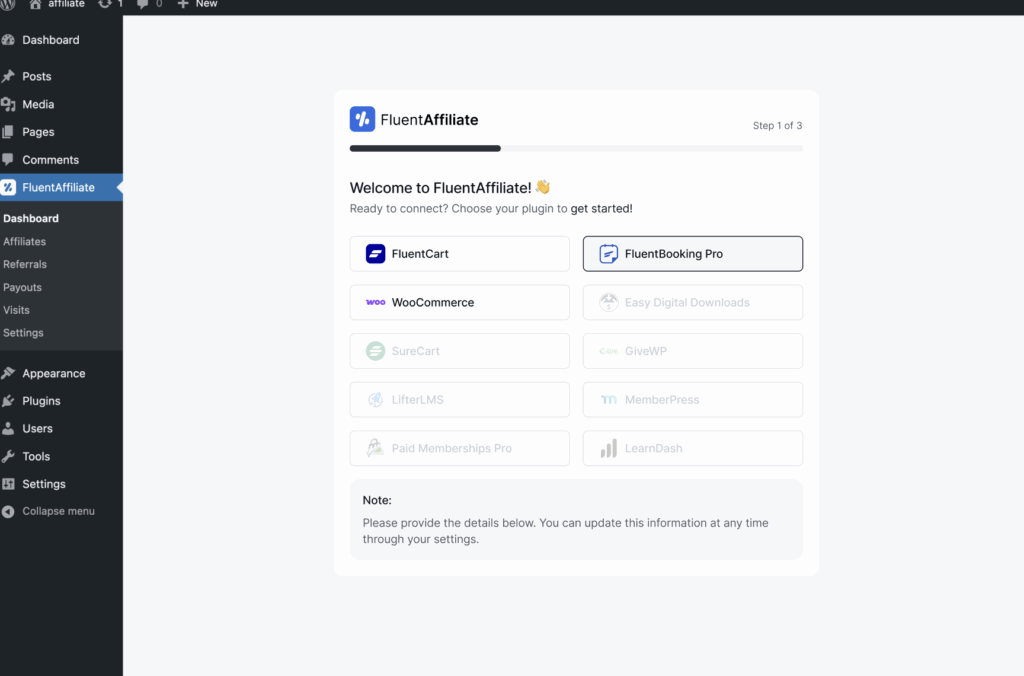Screen dimensions: 1024x676
Task: Open WordPress Settings at the sidebar bottom
Action: [x=61, y=484]
